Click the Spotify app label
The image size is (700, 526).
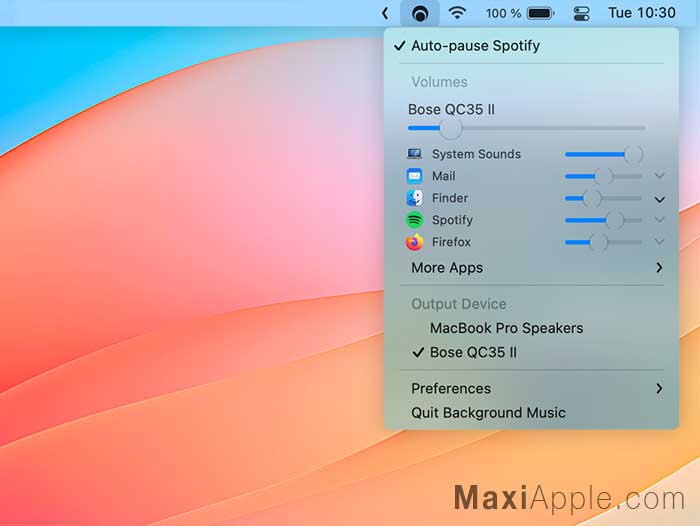pos(452,220)
